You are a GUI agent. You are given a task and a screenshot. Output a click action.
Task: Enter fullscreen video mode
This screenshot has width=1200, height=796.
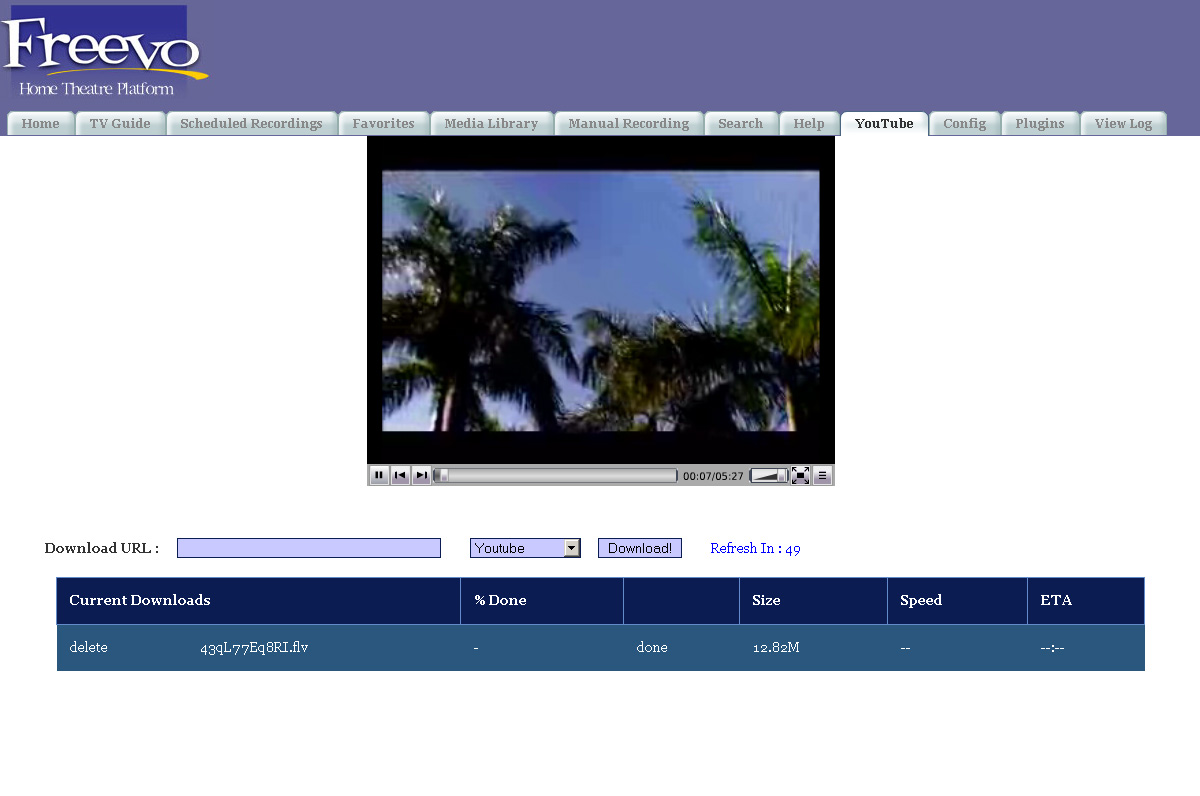(x=800, y=476)
